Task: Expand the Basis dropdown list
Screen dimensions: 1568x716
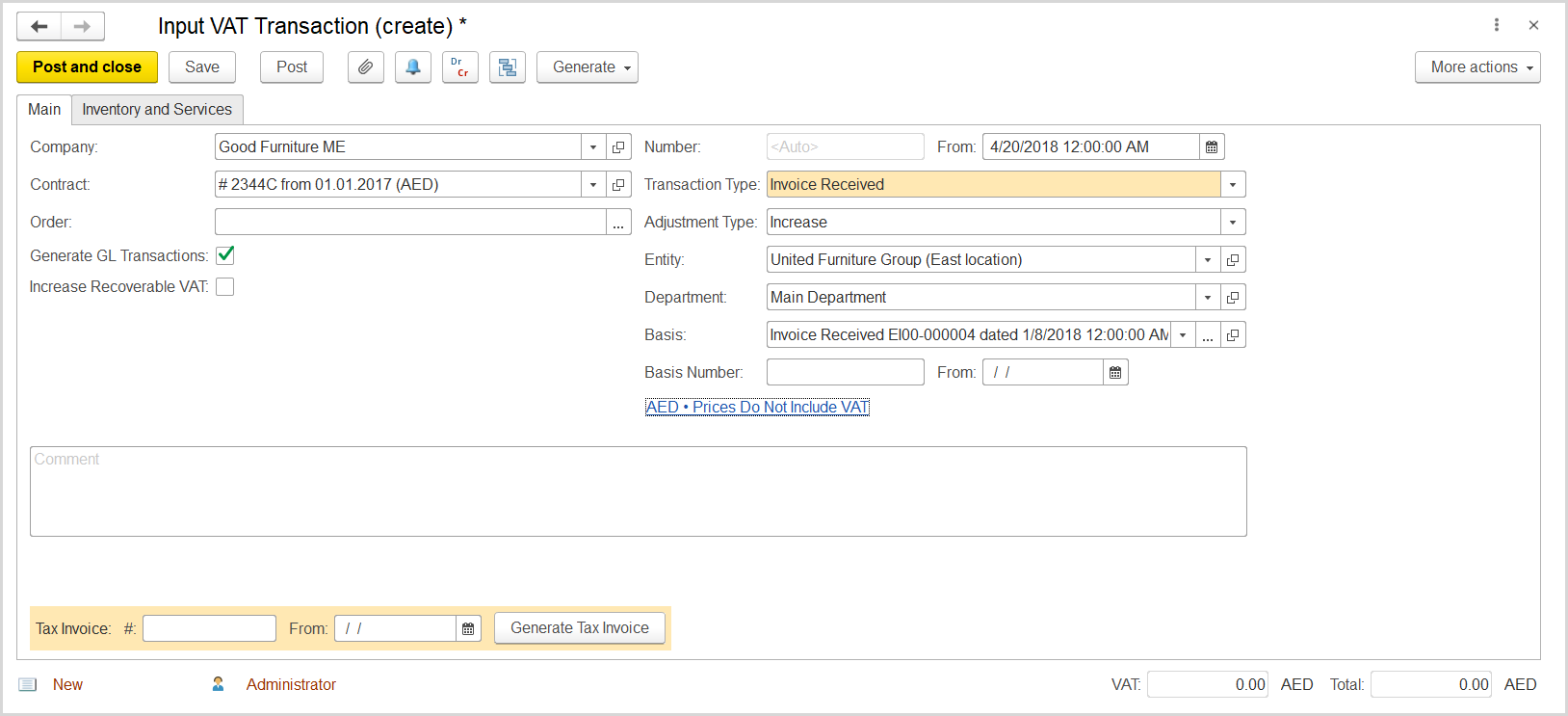Action: point(1183,335)
